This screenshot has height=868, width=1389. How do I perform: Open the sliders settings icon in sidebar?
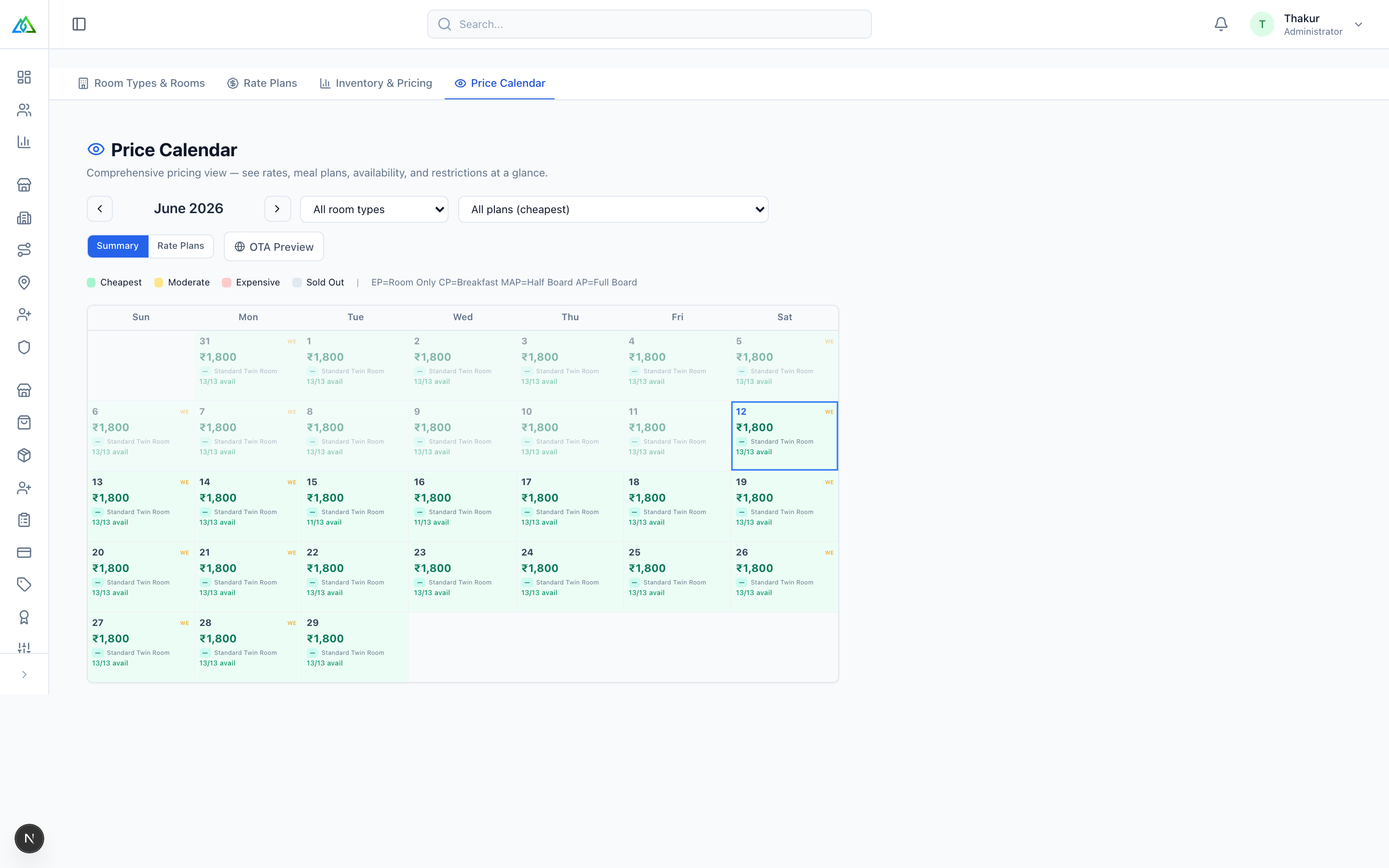coord(24,648)
